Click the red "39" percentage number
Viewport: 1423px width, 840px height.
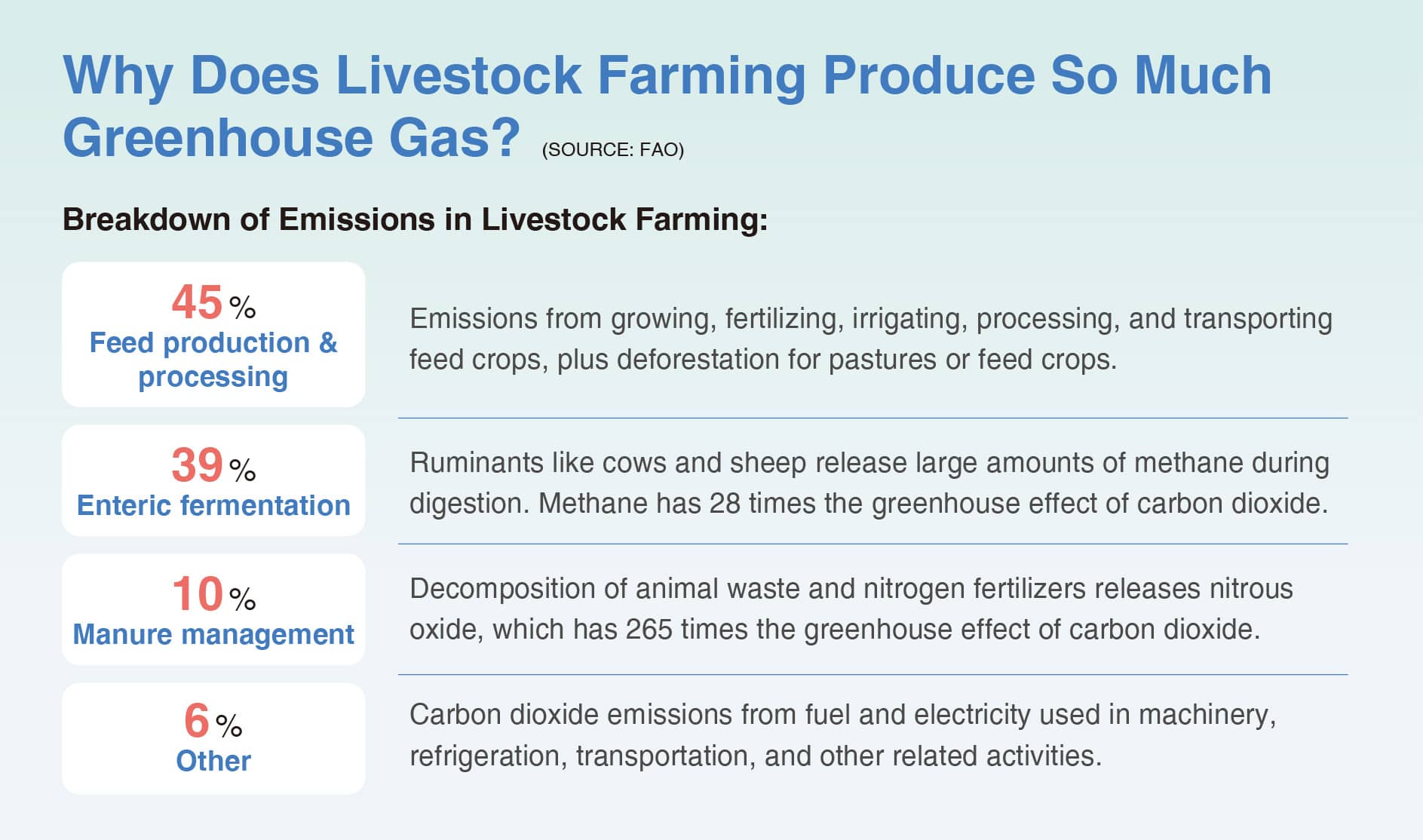tap(197, 465)
